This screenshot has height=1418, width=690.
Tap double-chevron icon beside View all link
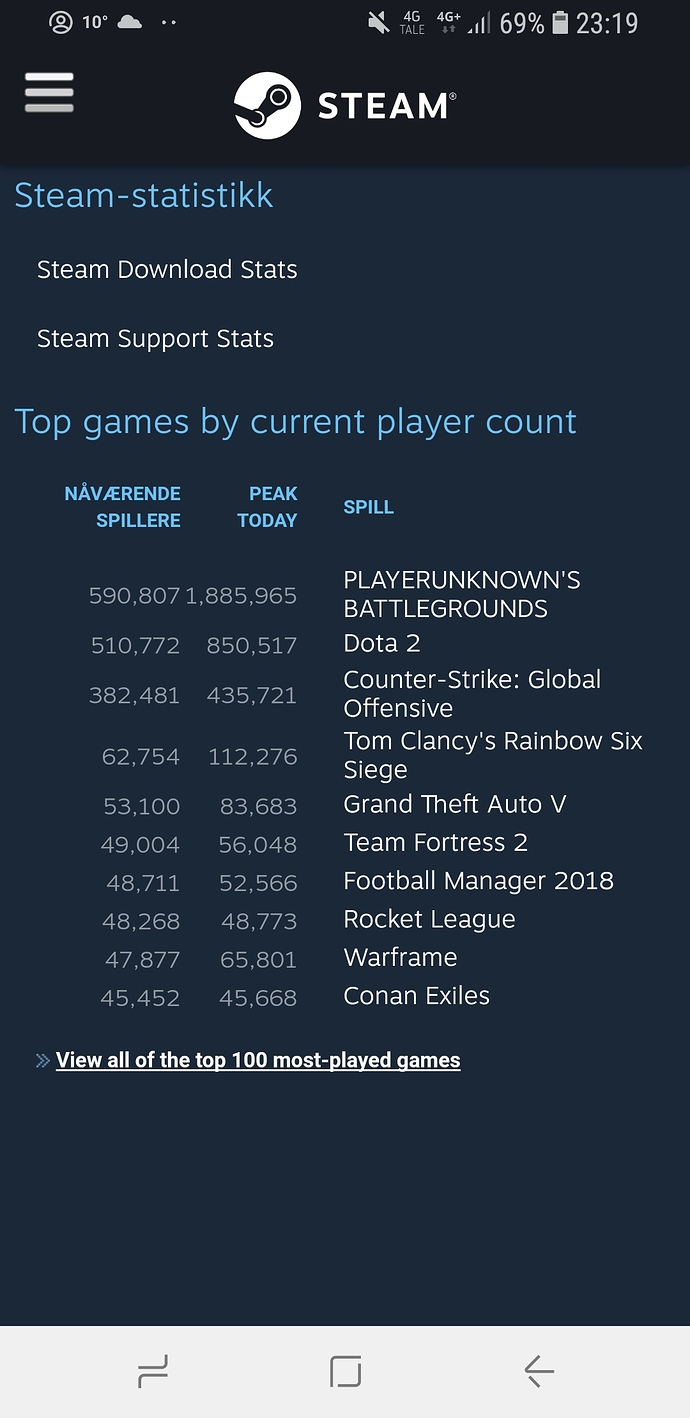(x=42, y=1061)
